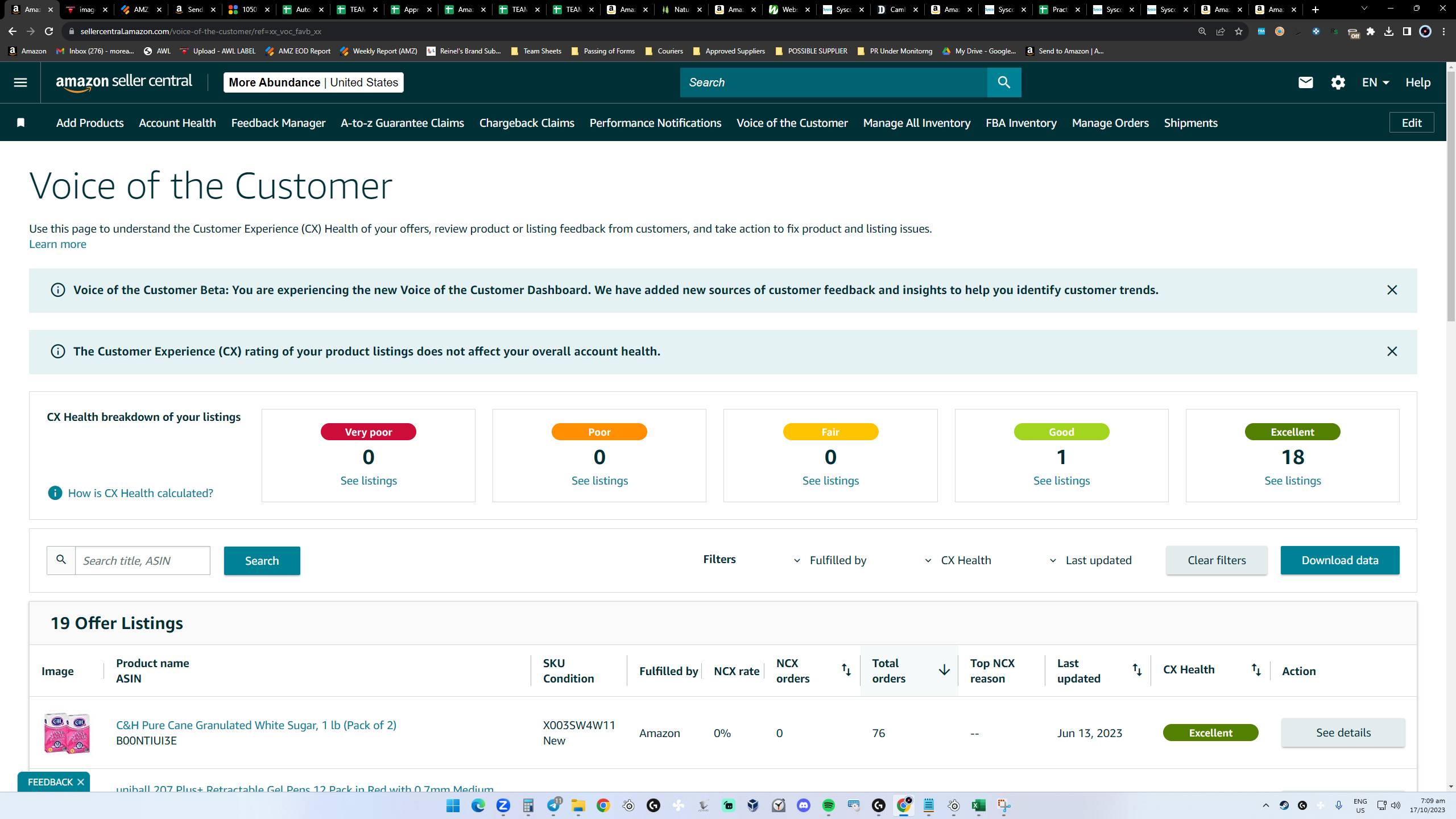Open the How is CX Health calculated link

[x=140, y=493]
